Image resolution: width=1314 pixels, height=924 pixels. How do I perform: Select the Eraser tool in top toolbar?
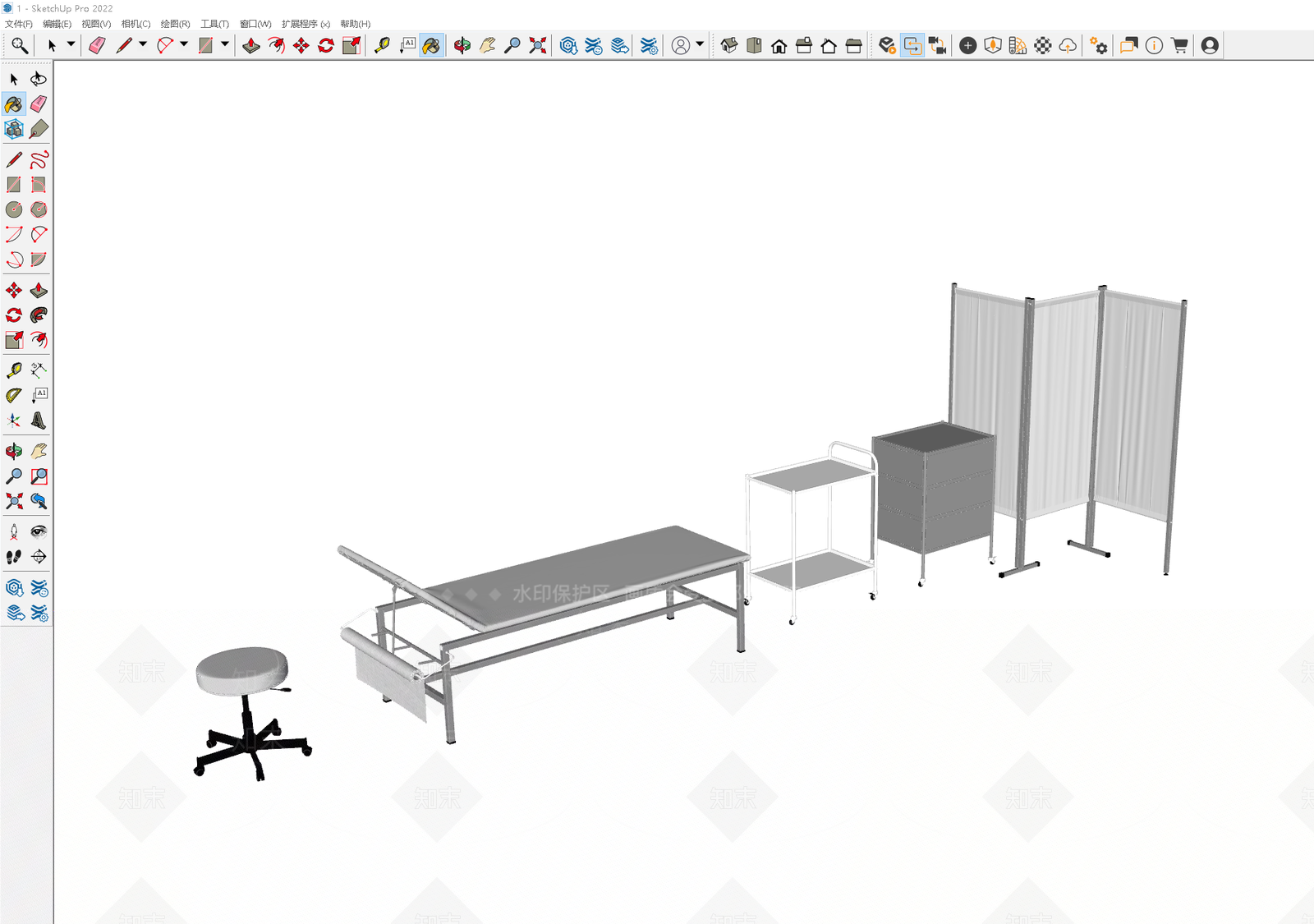click(97, 45)
